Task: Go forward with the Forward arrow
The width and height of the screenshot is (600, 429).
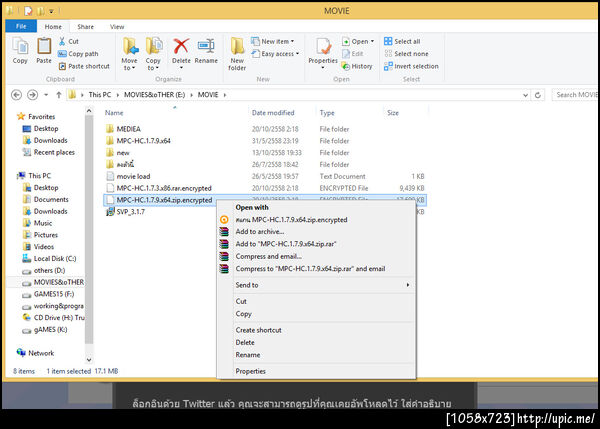Action: point(33,95)
